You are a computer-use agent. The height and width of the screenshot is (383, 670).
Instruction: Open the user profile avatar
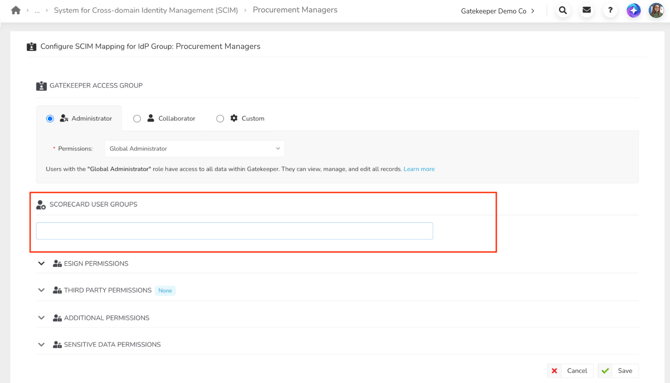point(656,10)
